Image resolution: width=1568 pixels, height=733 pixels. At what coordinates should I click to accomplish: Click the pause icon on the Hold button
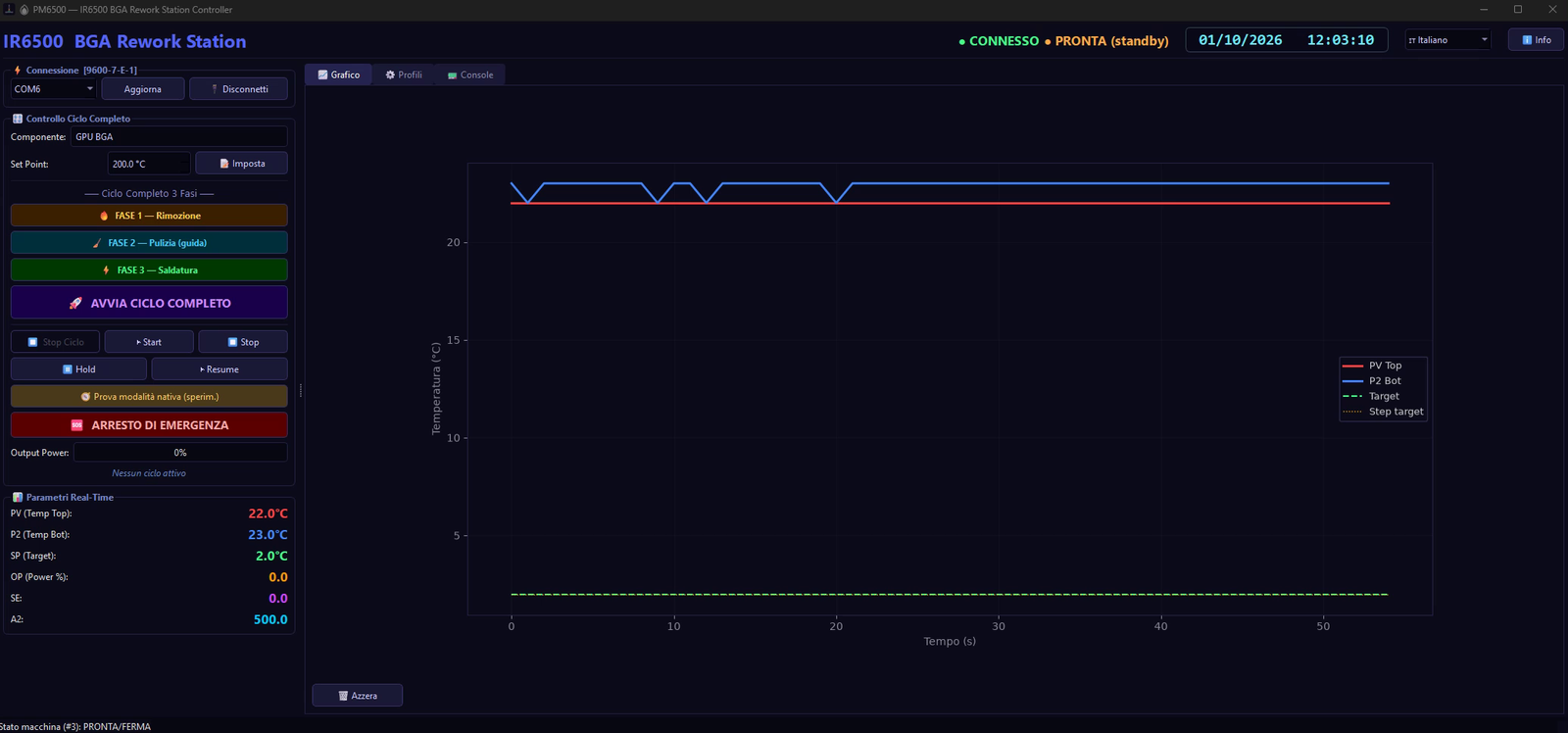(x=68, y=369)
